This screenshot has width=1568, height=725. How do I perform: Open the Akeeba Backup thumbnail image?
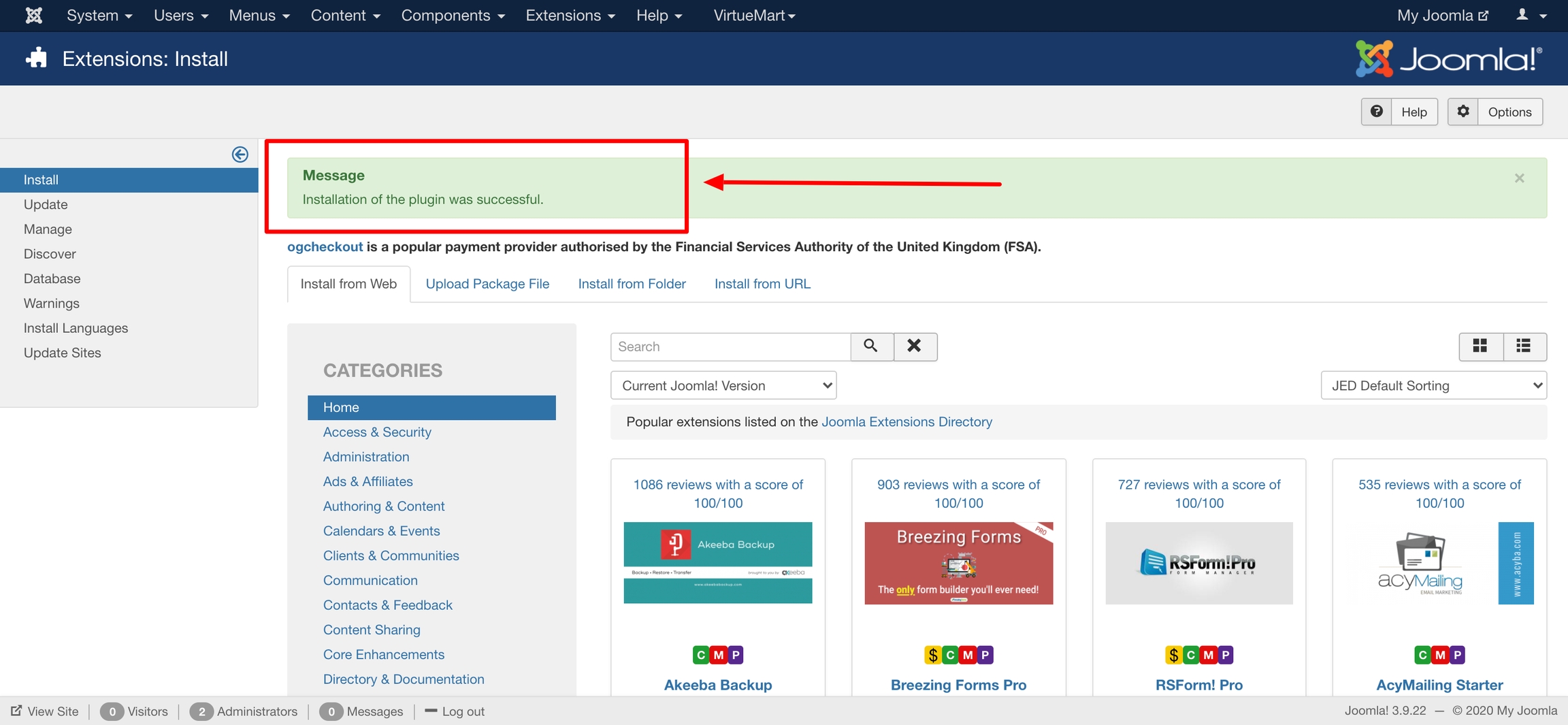pyautogui.click(x=717, y=562)
